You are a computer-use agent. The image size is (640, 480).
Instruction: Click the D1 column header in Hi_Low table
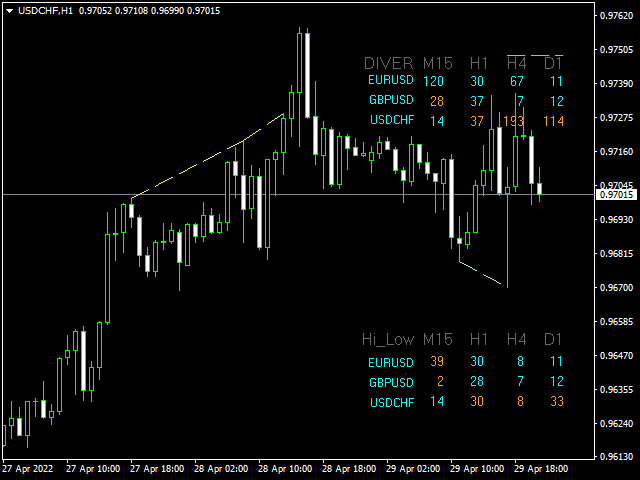[x=553, y=339]
